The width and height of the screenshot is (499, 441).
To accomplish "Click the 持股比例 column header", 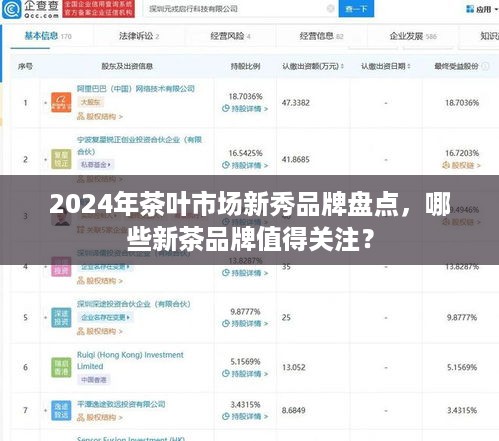I will point(245,66).
